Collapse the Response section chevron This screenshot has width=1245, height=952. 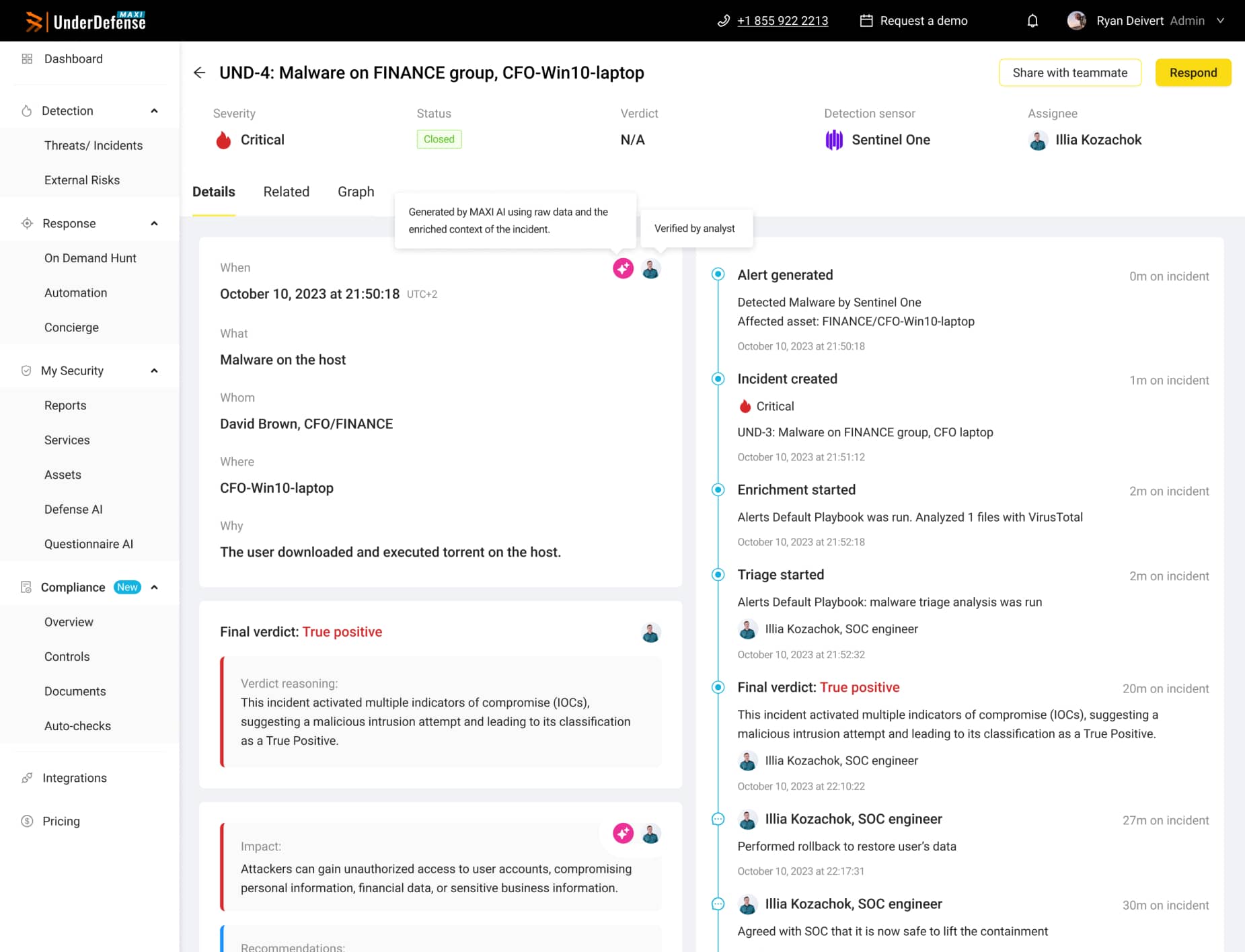154,223
